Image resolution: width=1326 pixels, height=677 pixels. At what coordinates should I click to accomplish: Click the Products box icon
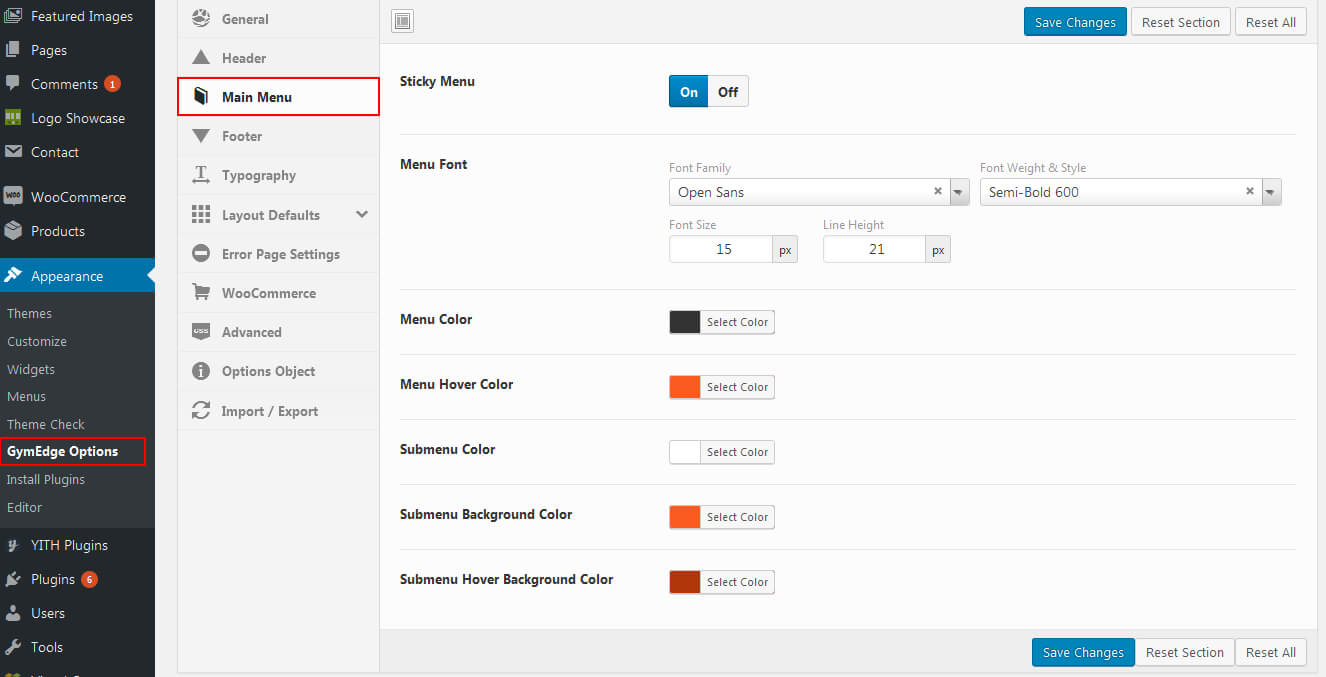(x=13, y=231)
